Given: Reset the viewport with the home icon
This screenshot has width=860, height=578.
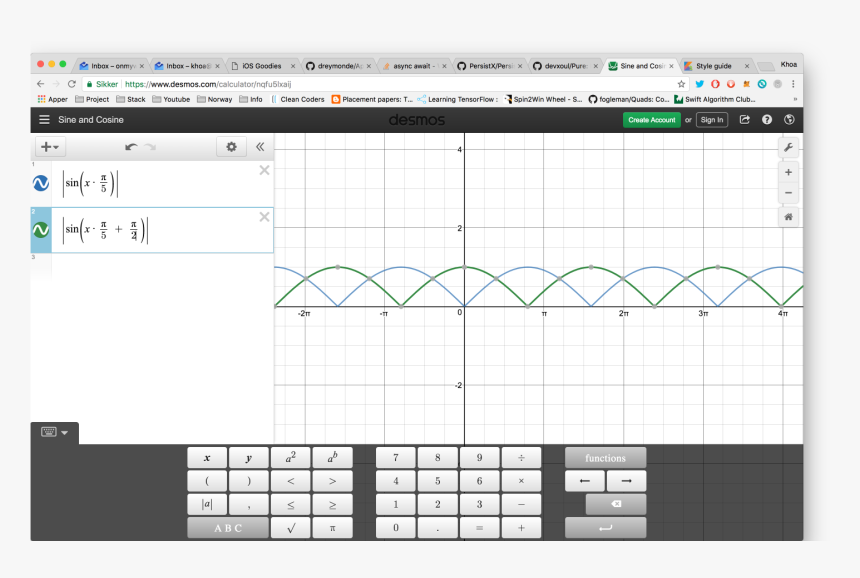Looking at the screenshot, I should pyautogui.click(x=789, y=216).
